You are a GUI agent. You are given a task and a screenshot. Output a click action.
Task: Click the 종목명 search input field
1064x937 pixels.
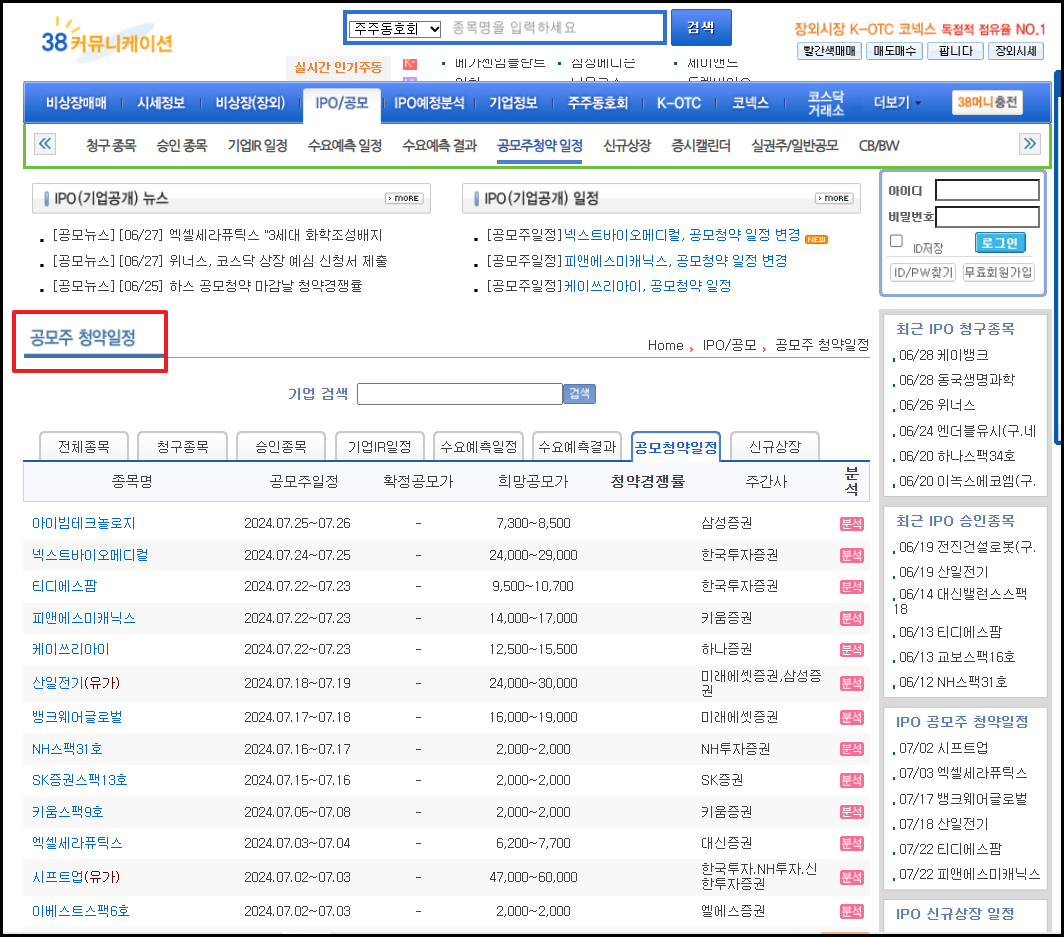point(554,28)
